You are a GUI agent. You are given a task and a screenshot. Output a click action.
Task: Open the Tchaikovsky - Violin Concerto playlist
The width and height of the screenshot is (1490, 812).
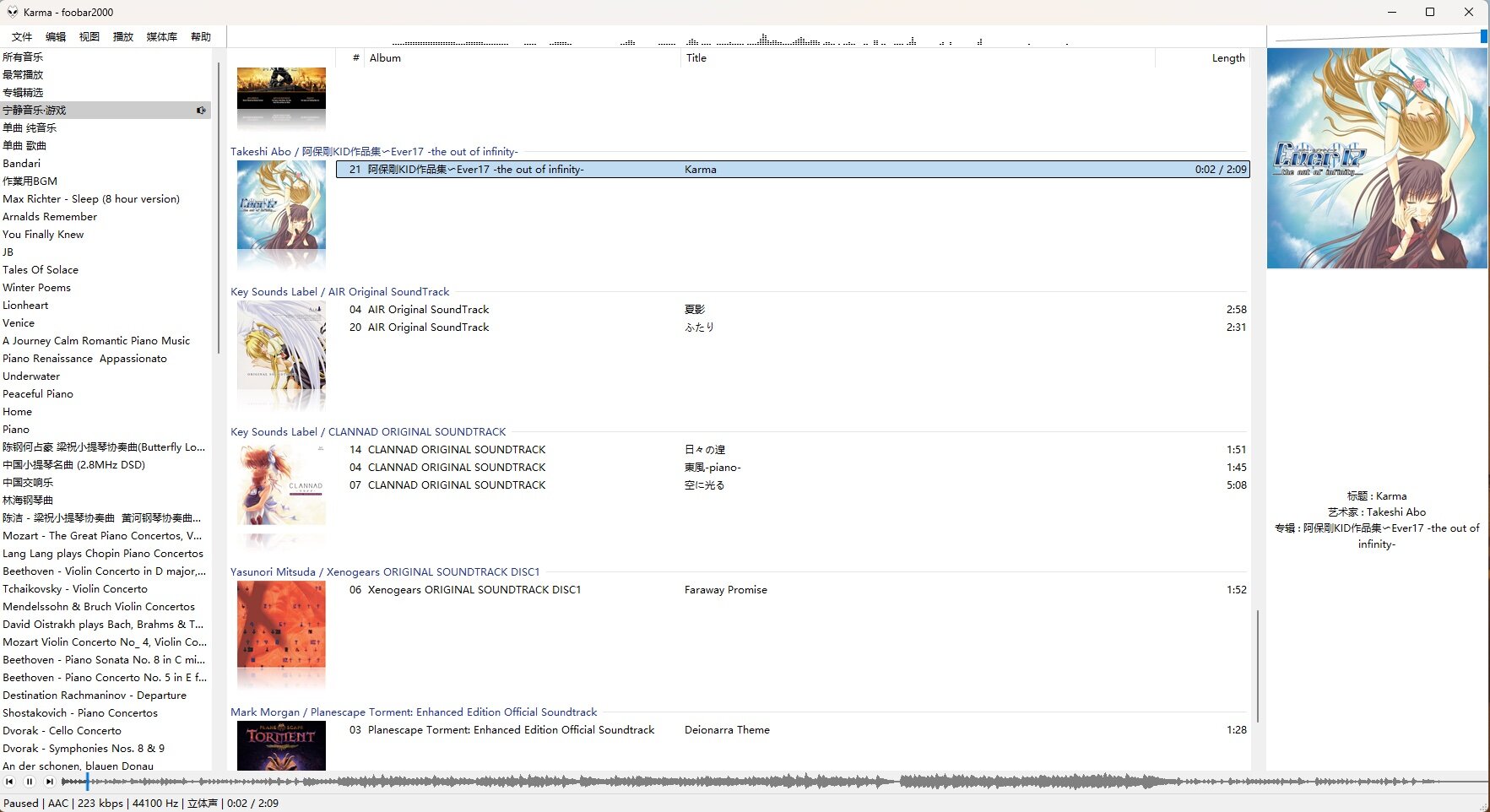click(106, 588)
